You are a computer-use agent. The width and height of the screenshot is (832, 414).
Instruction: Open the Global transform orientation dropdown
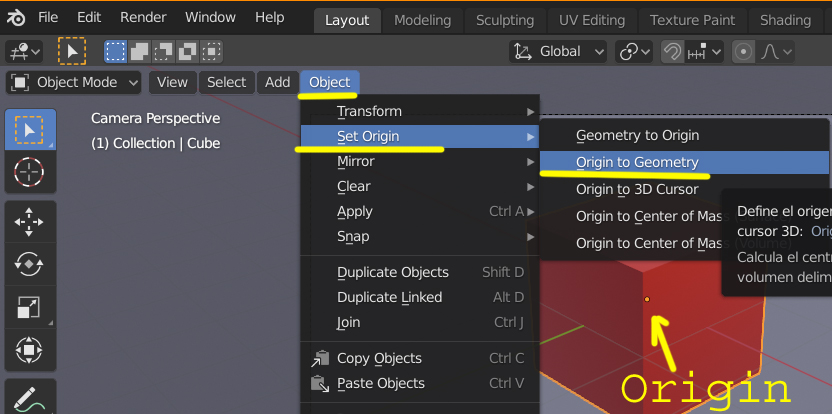pos(558,51)
